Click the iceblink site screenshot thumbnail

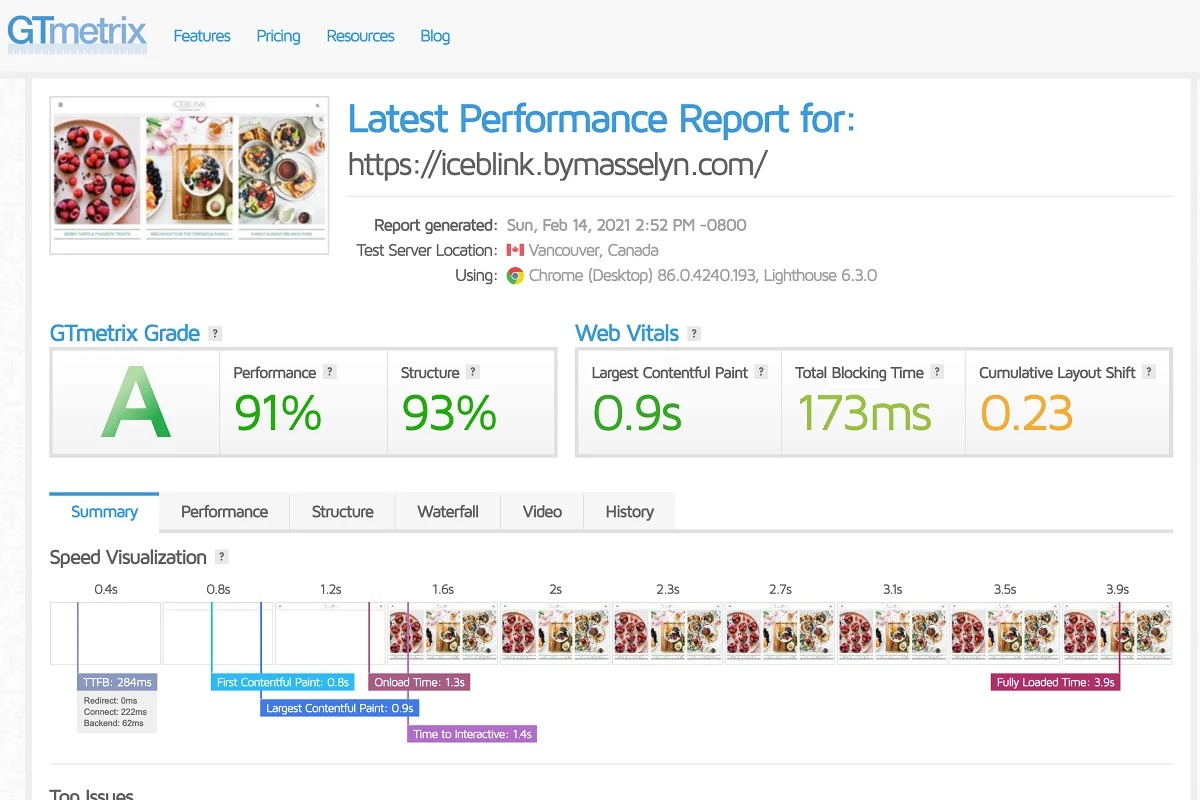[189, 175]
